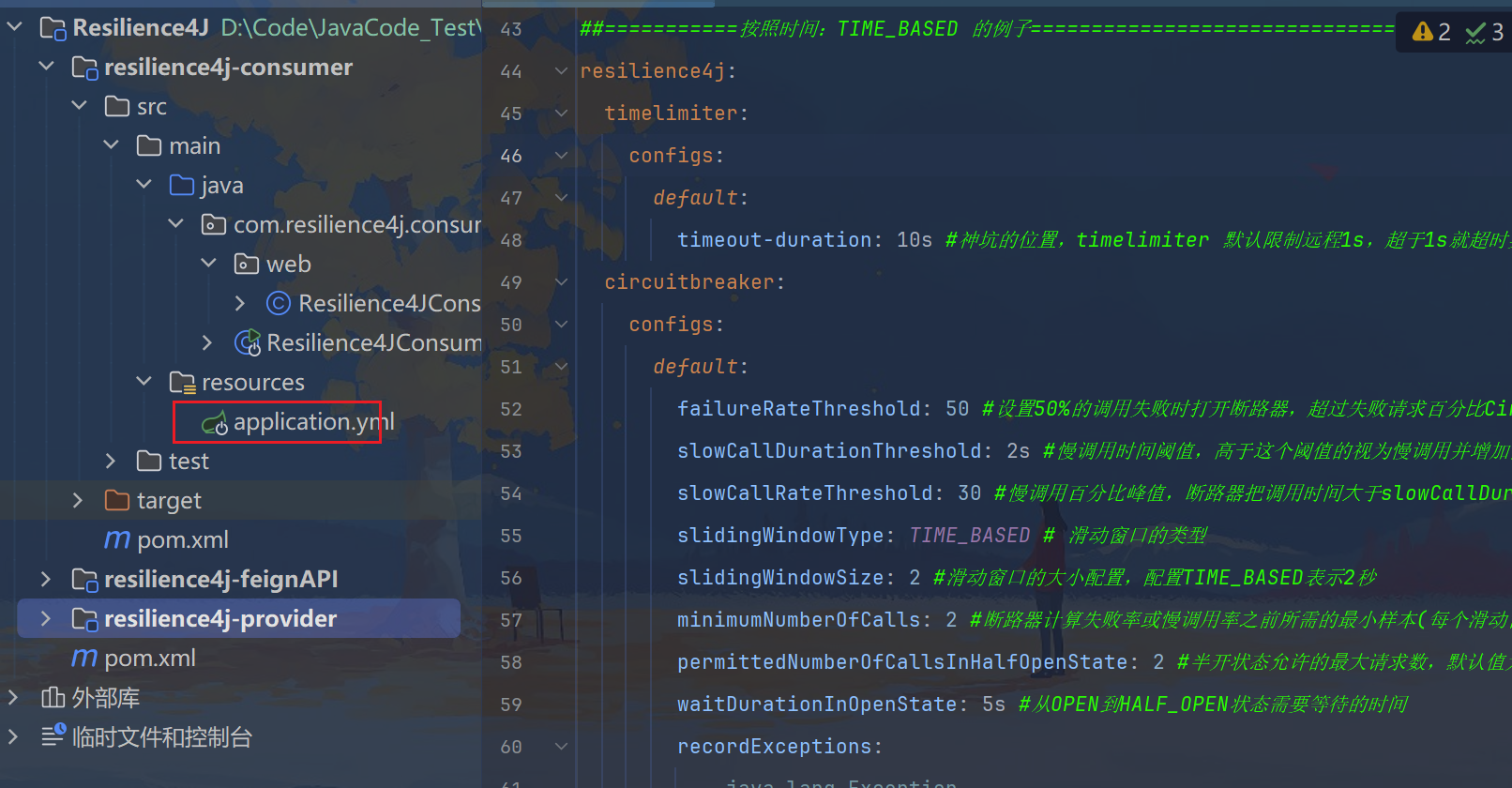Click the green weak-warning checkmark icon
1512x788 pixels.
(x=1475, y=33)
